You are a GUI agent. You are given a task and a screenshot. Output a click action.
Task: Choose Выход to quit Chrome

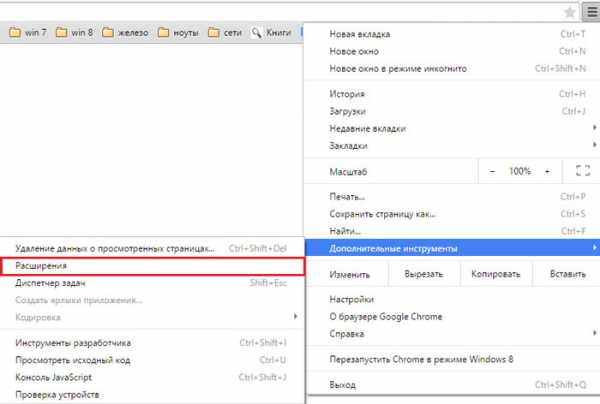tap(452, 384)
